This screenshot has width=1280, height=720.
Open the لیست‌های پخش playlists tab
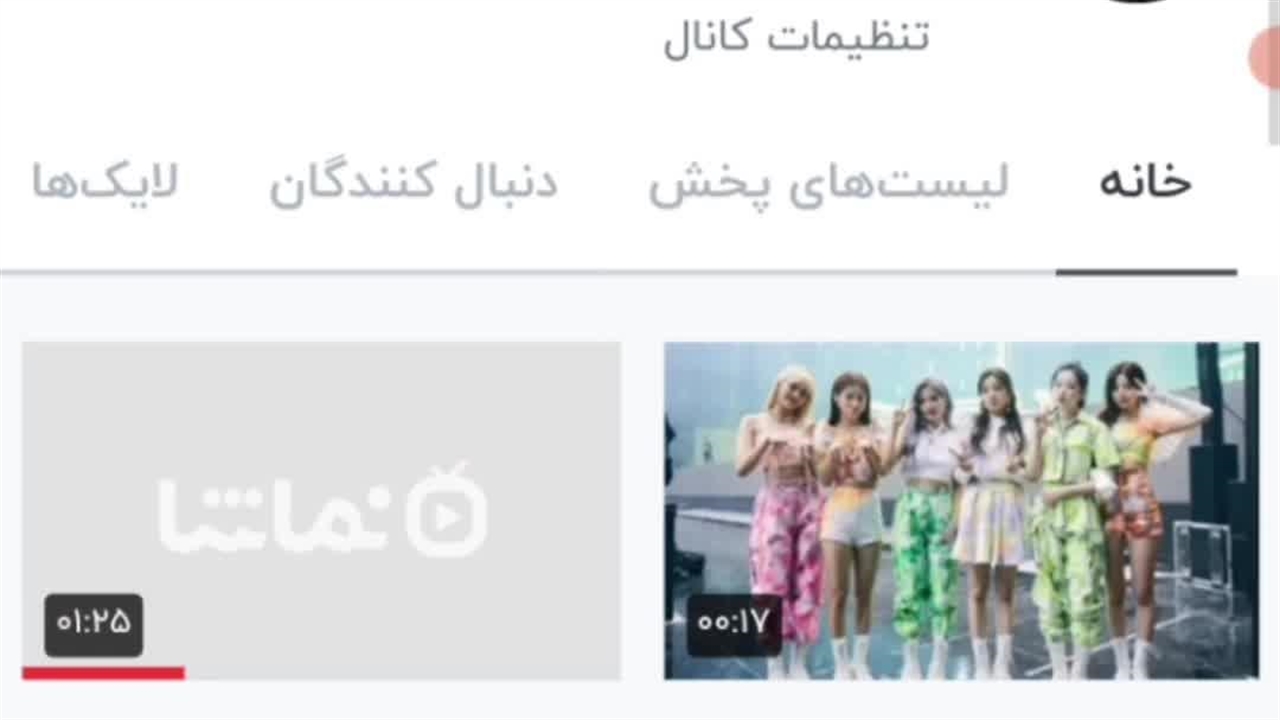pos(829,183)
